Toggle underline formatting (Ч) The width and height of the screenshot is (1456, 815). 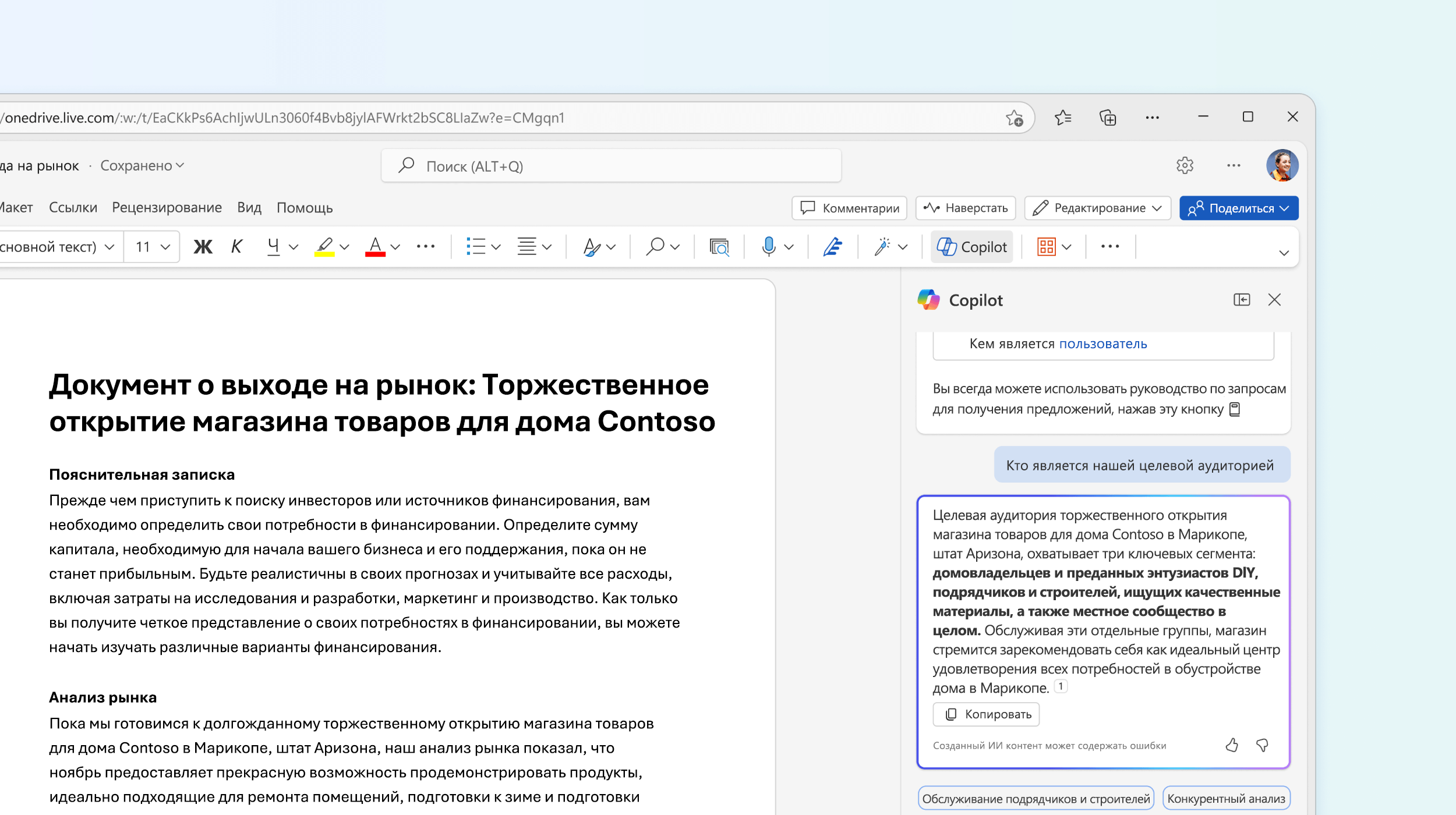(x=273, y=247)
